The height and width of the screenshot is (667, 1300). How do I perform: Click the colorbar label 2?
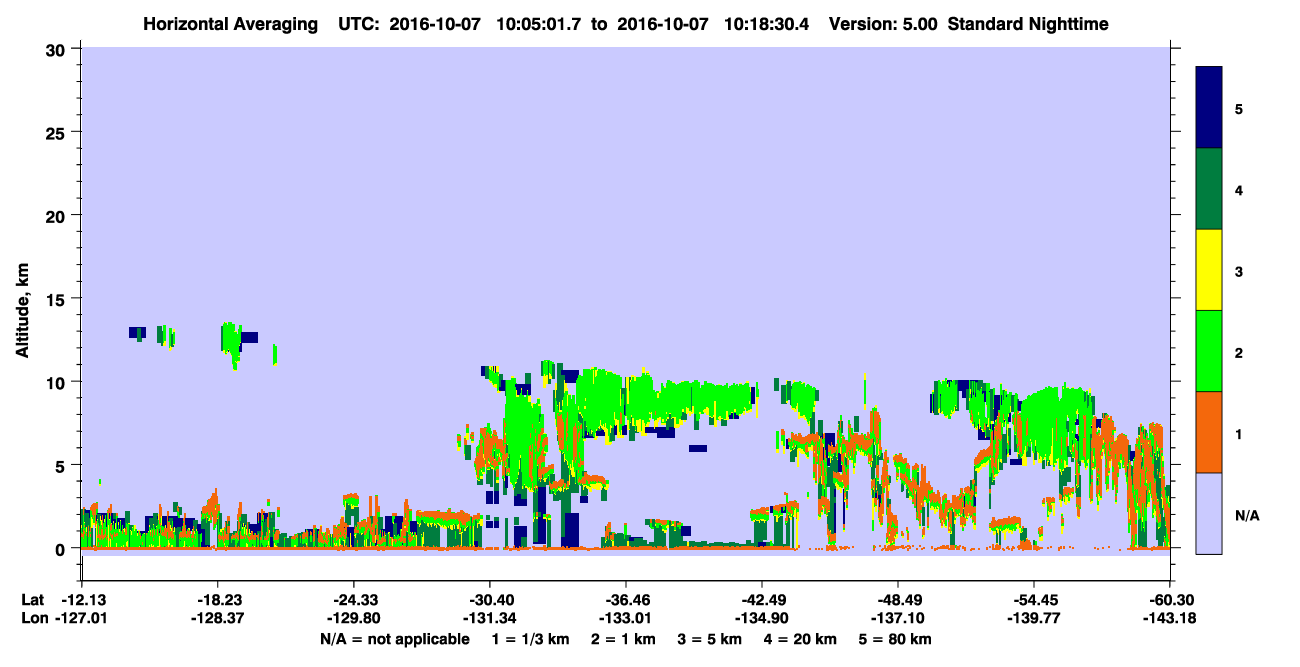[x=1239, y=352]
